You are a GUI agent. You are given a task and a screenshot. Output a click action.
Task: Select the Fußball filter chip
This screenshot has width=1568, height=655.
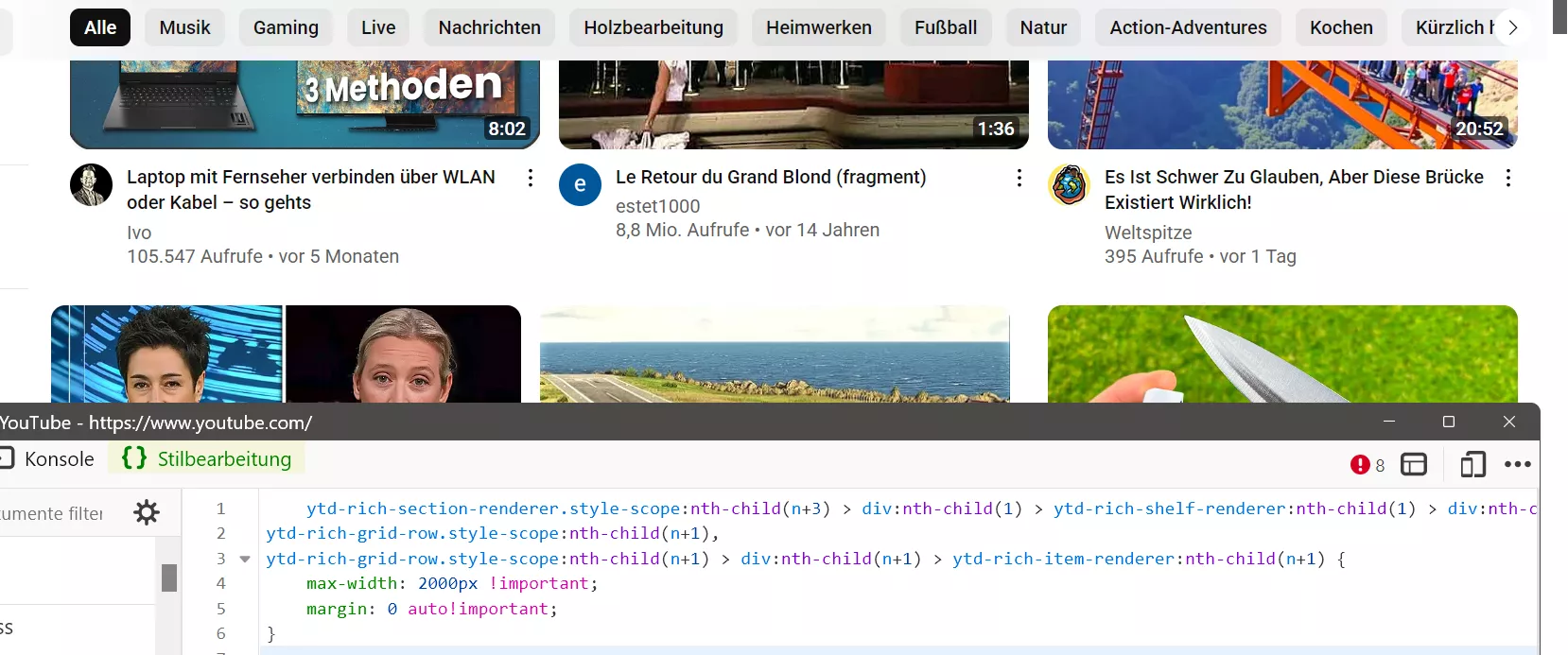[x=946, y=27]
